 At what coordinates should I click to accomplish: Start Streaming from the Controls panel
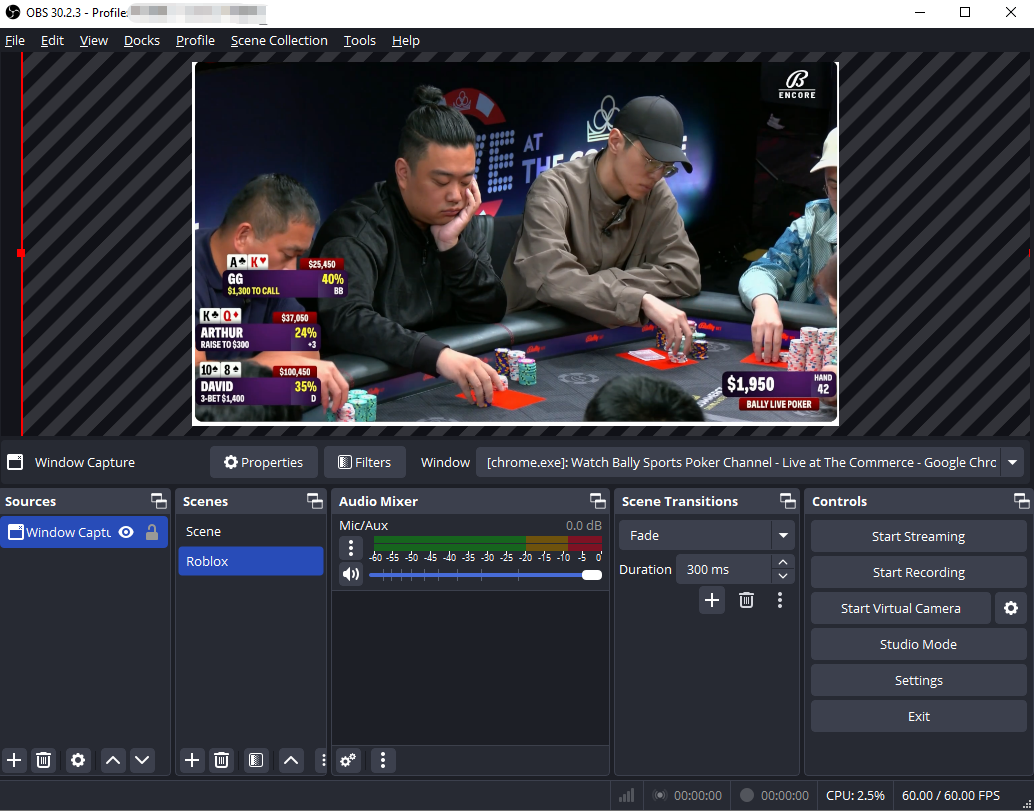click(x=918, y=536)
